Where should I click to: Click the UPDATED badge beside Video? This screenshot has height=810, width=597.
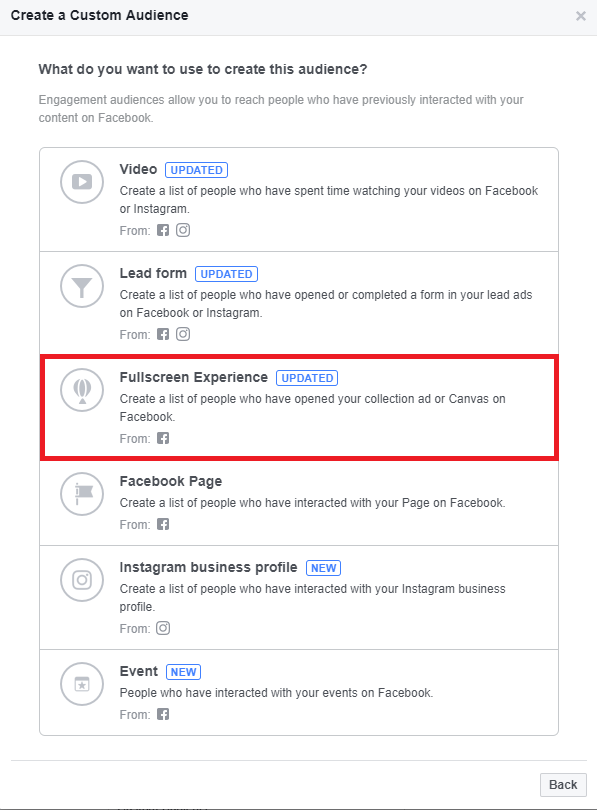[196, 170]
